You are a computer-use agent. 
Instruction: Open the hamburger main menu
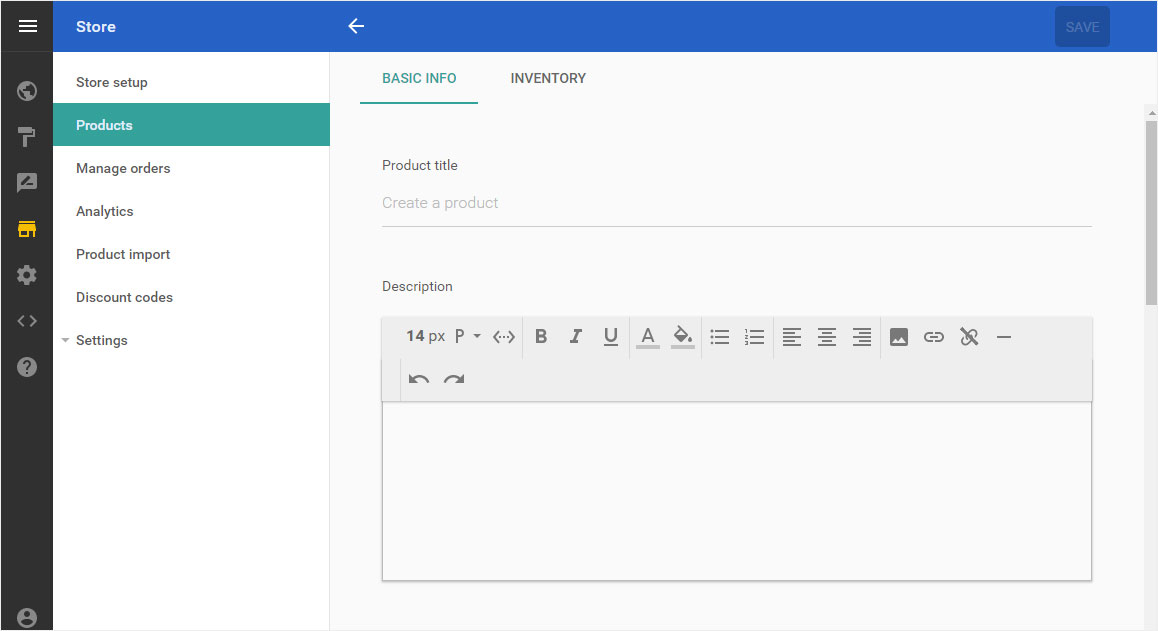[27, 27]
